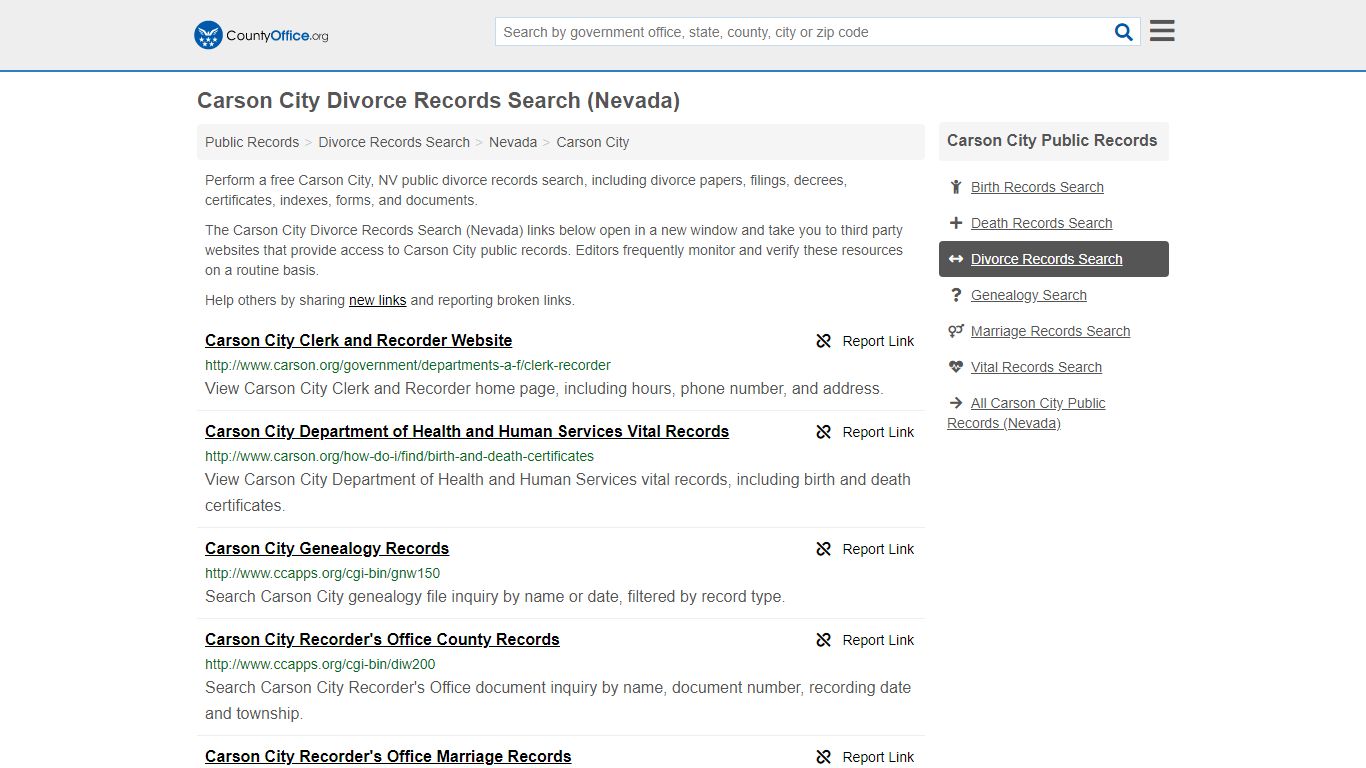Open Department of Health and Human Services Vital Records
This screenshot has width=1366, height=768.
pyautogui.click(x=467, y=432)
